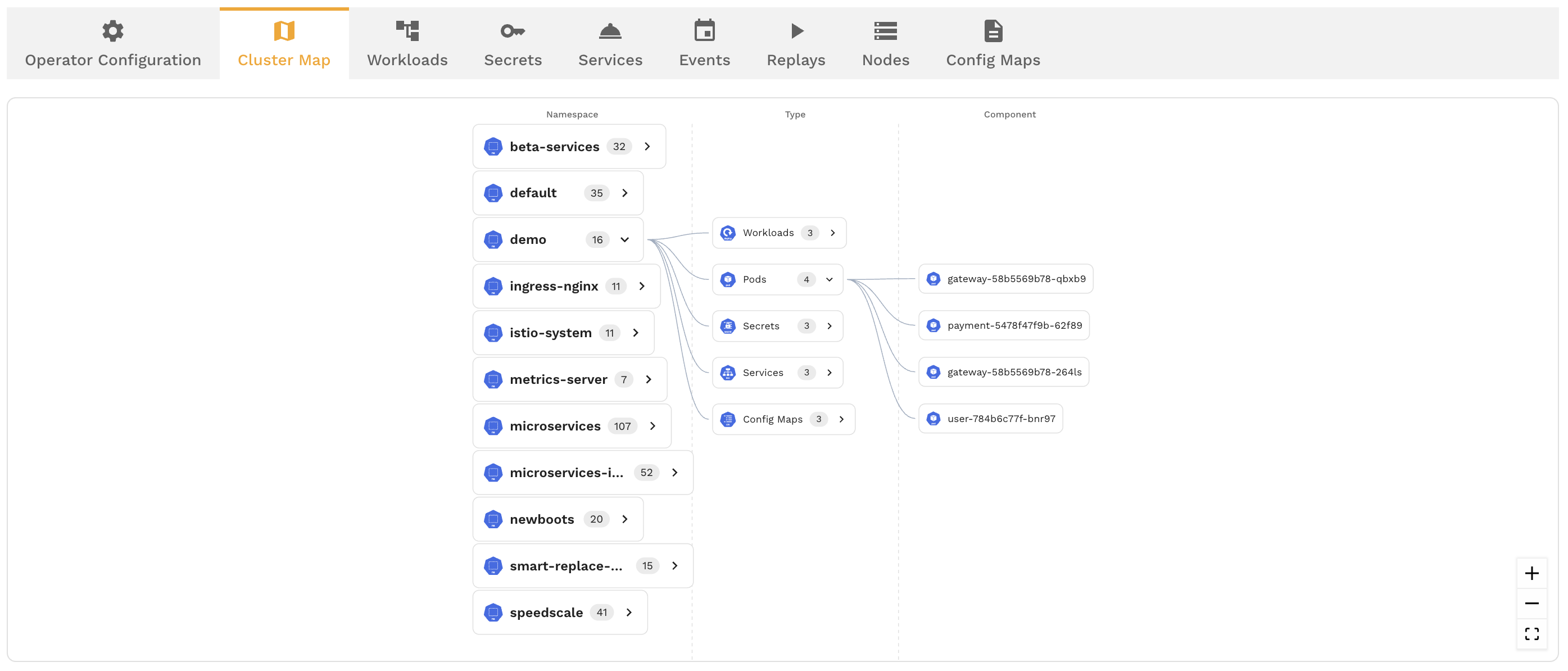
Task: Open the Secrets tab
Action: coord(513,60)
